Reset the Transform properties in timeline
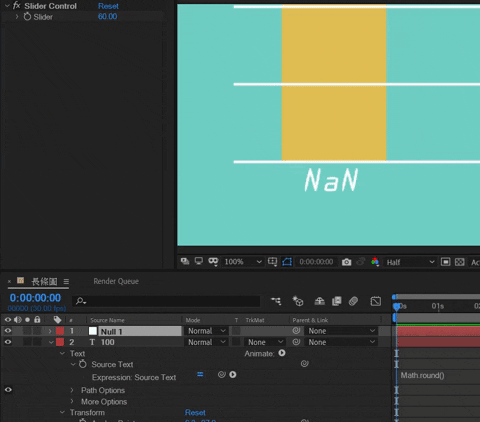 tap(195, 413)
